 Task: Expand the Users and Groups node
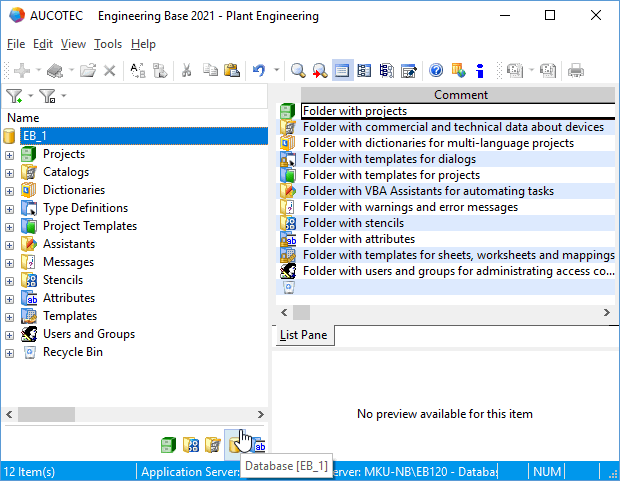10,335
